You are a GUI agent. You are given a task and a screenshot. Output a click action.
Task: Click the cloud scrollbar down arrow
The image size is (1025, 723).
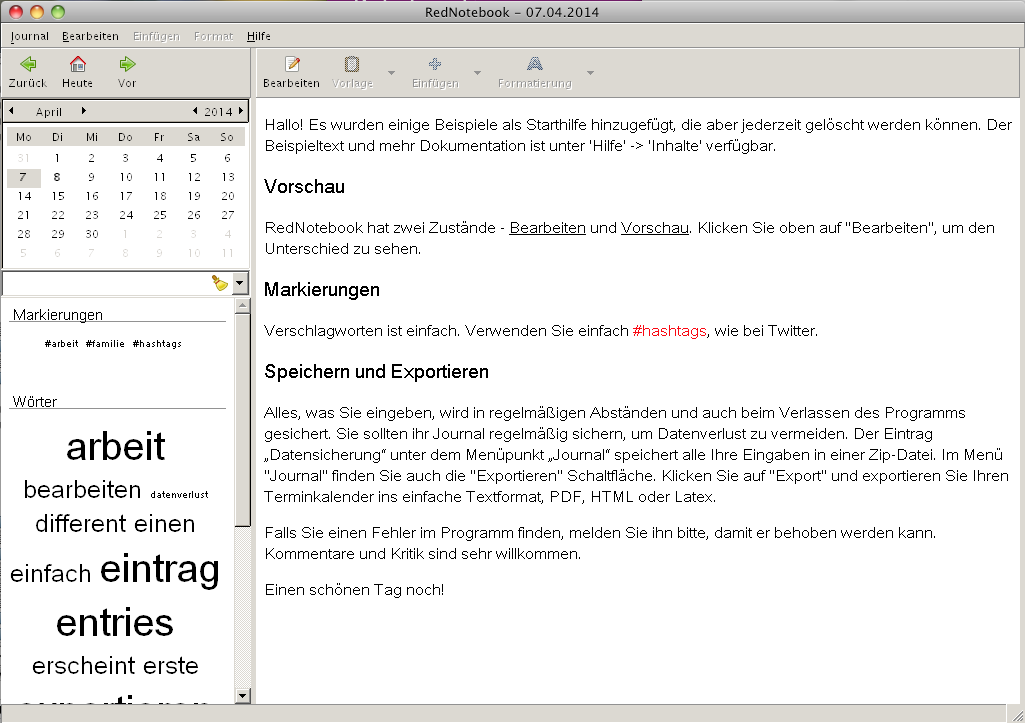pyautogui.click(x=243, y=696)
